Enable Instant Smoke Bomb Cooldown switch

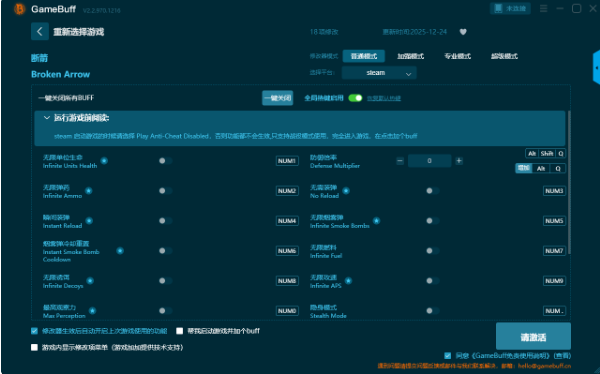[165, 251]
